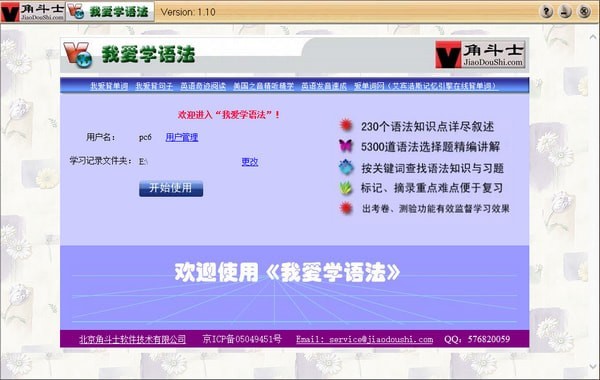Open the 我爱背句子 link
Screen dimensions: 600x380
[x=154, y=86]
